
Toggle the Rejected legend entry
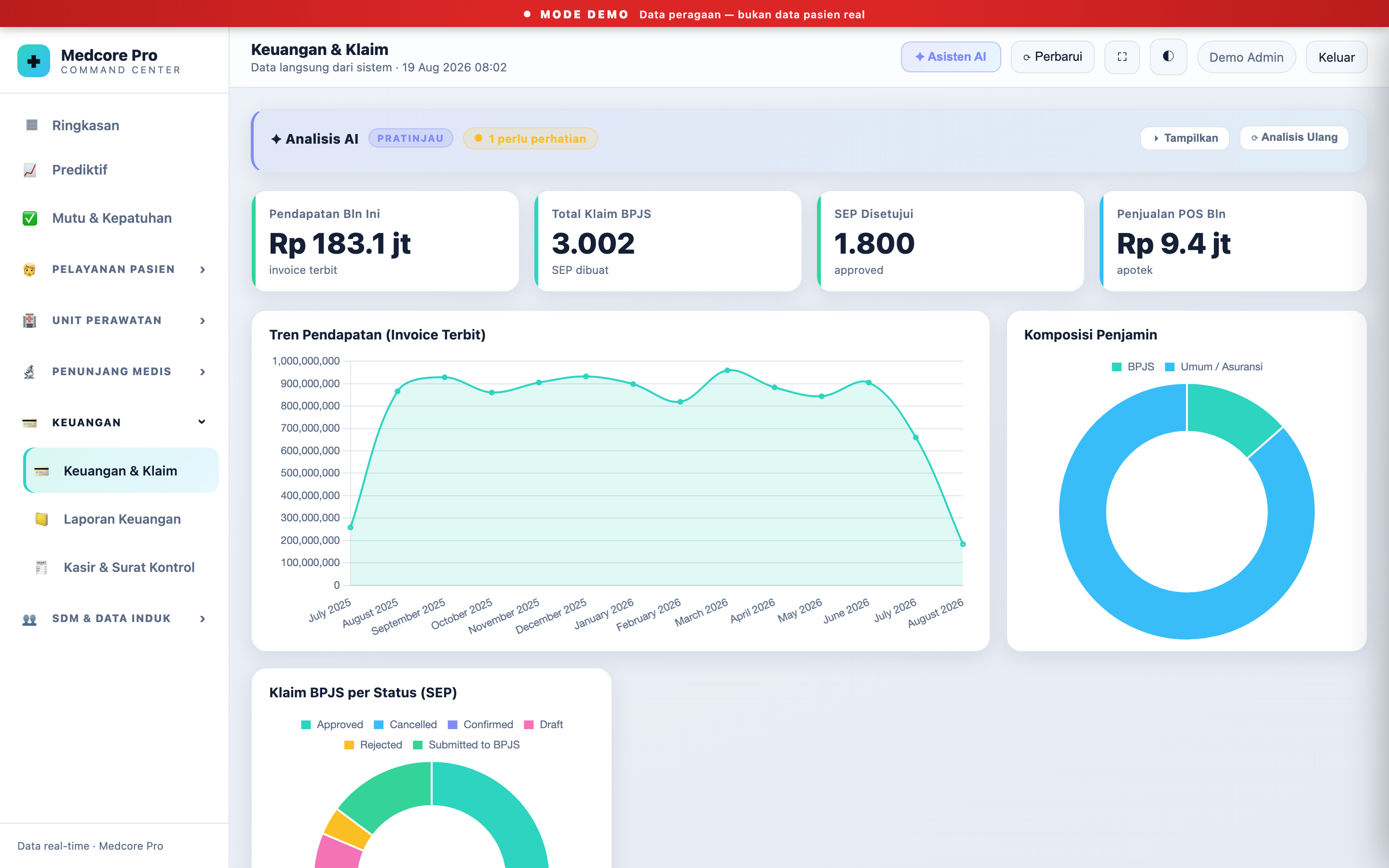click(x=373, y=745)
